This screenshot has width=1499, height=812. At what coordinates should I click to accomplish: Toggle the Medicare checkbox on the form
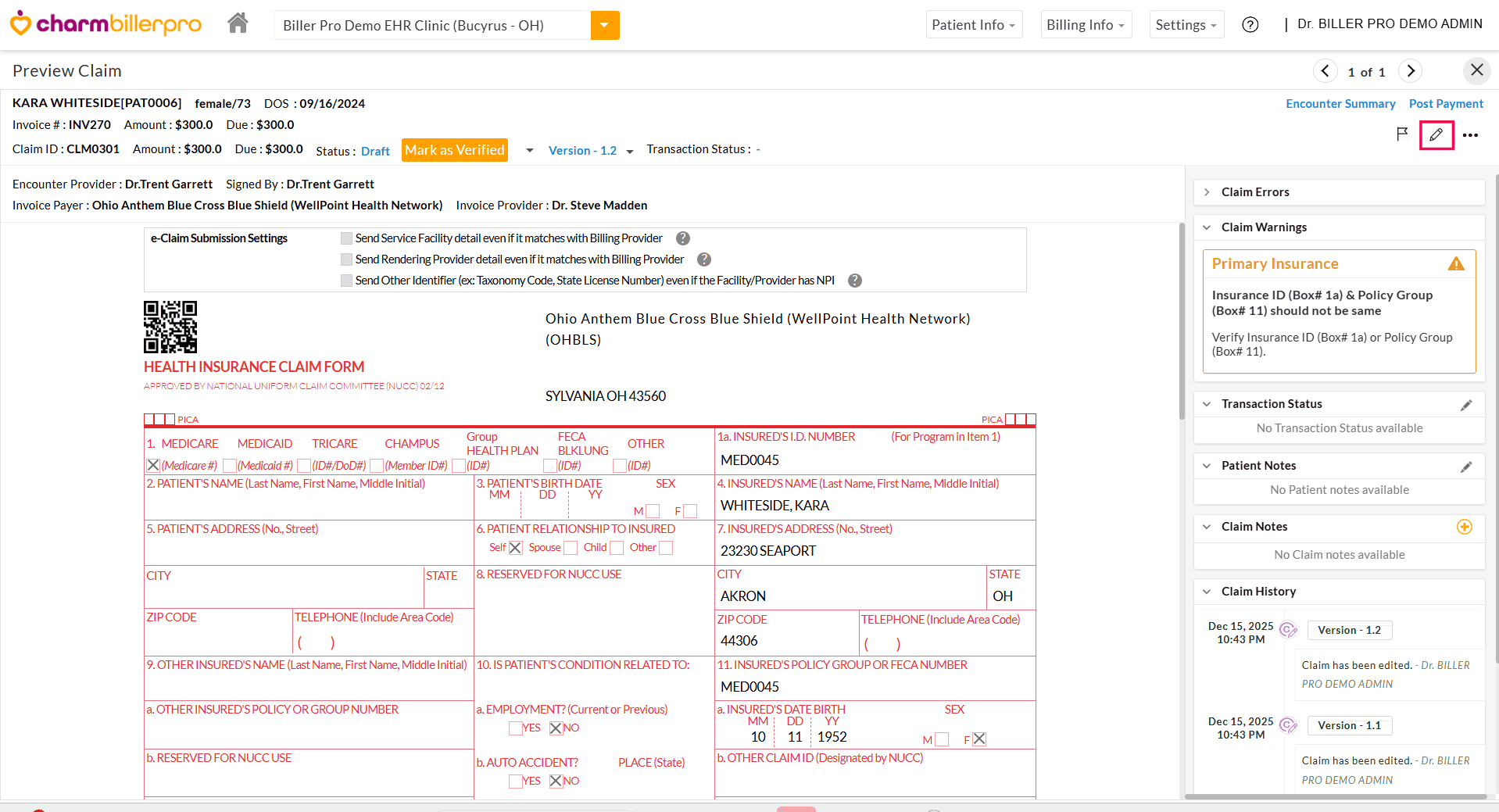[x=153, y=465]
